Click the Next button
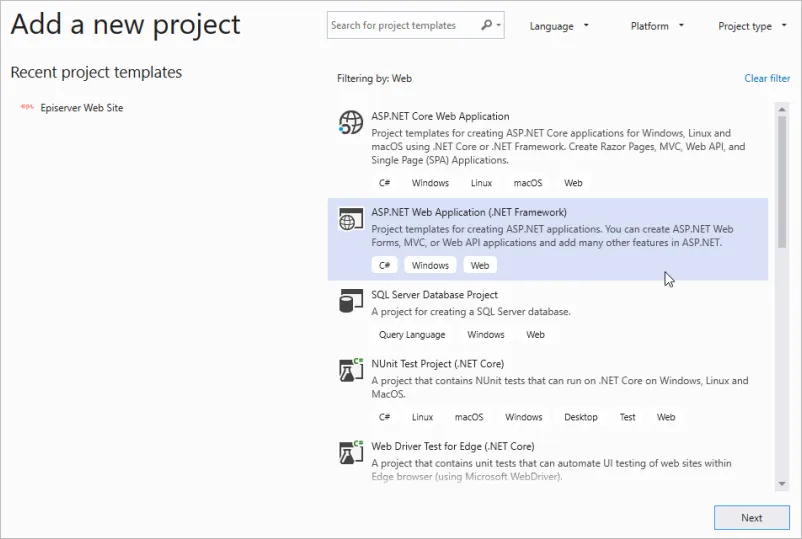802x539 pixels. (751, 518)
